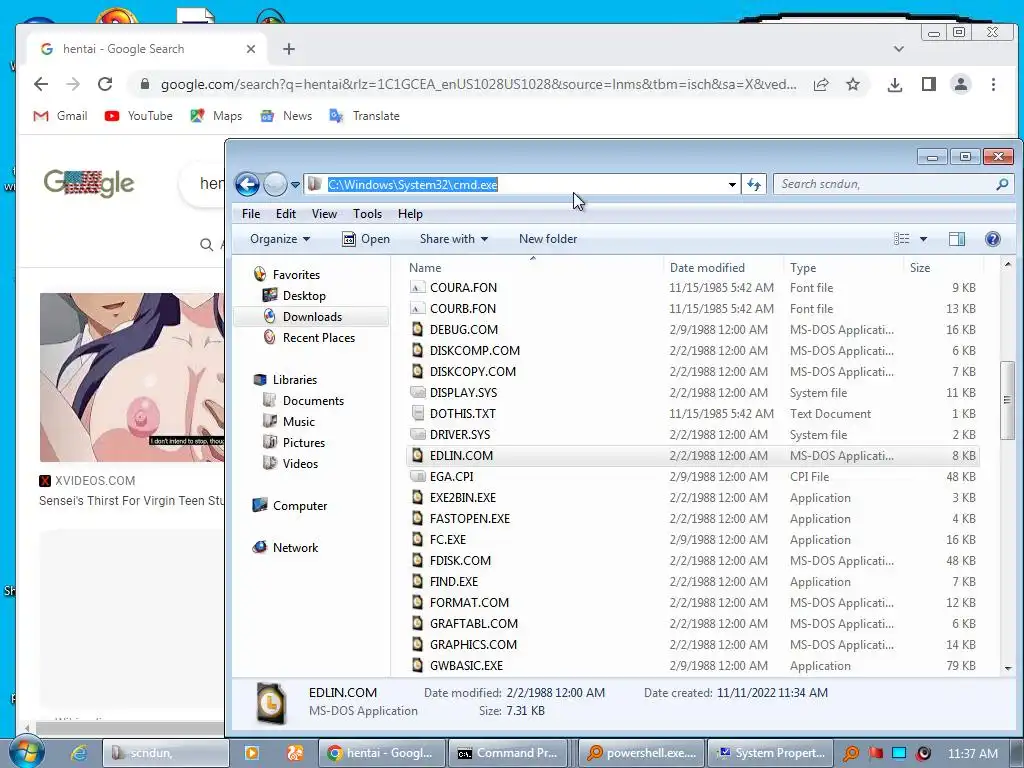Go back in Explorer with the Back arrow
Screen dimensions: 1024x768
coord(248,185)
